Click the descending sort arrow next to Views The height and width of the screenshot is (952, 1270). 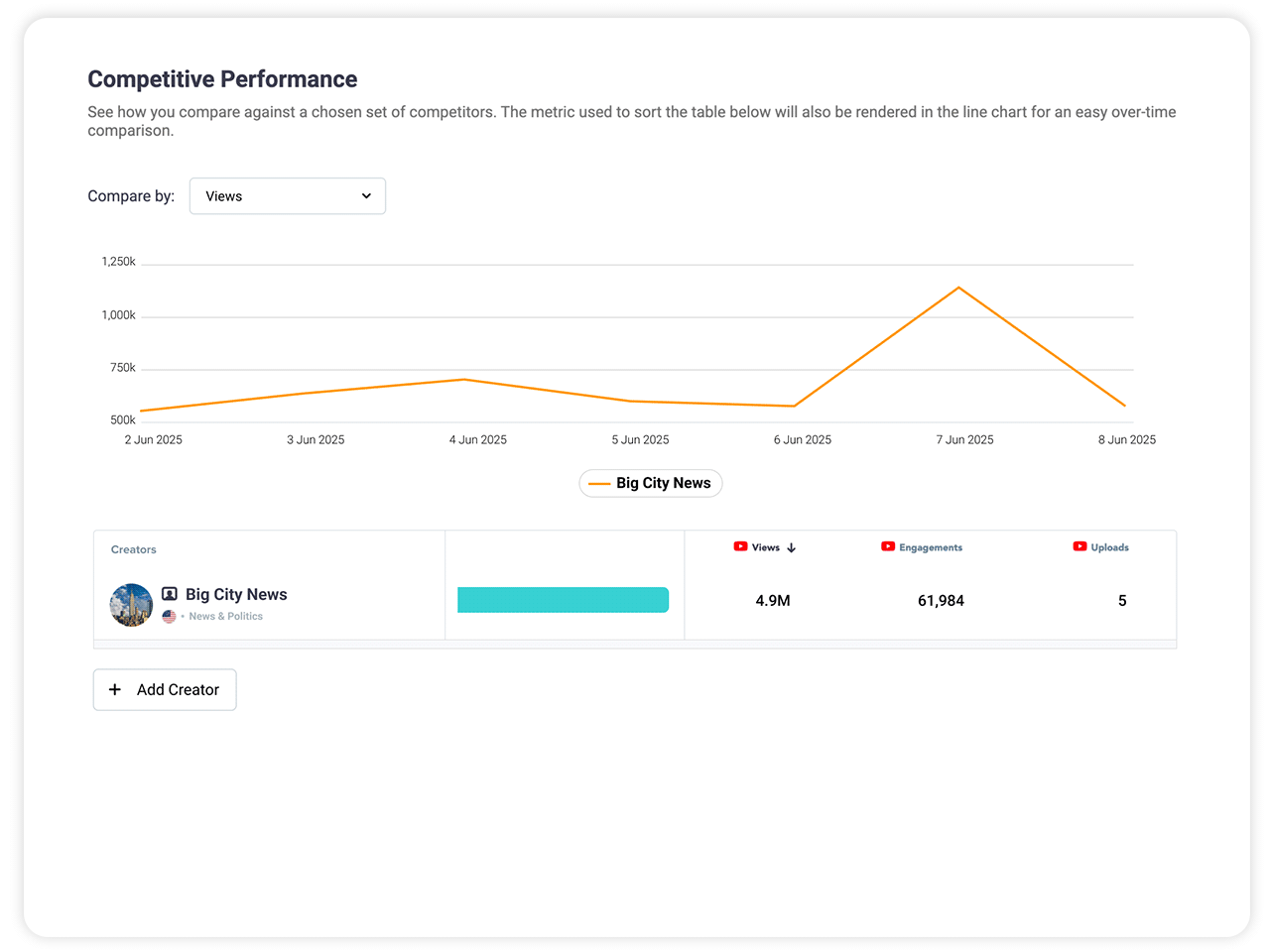tap(791, 547)
